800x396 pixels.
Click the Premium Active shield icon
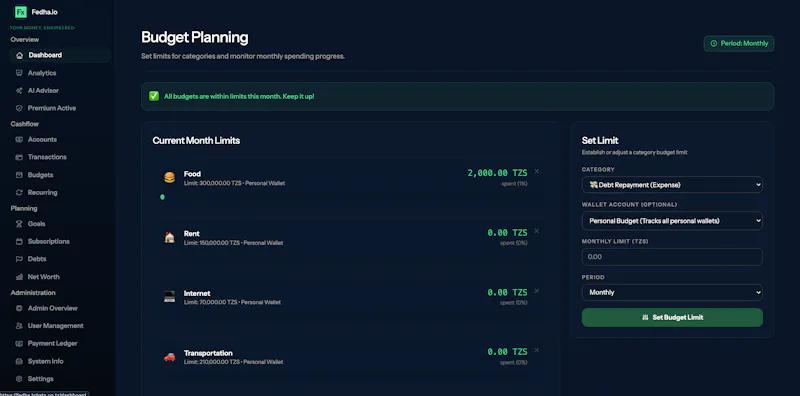19,108
